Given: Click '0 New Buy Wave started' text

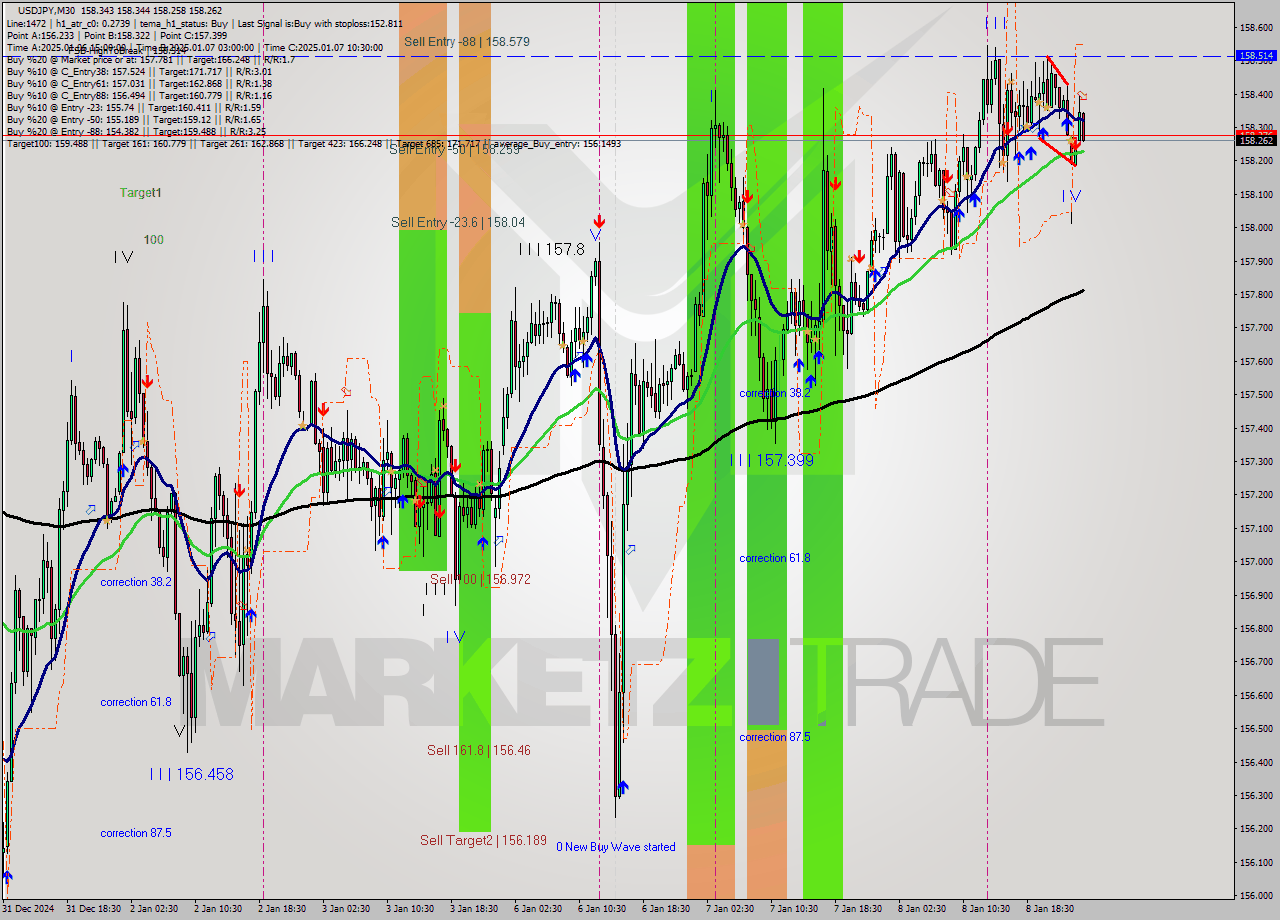Looking at the screenshot, I should point(615,847).
